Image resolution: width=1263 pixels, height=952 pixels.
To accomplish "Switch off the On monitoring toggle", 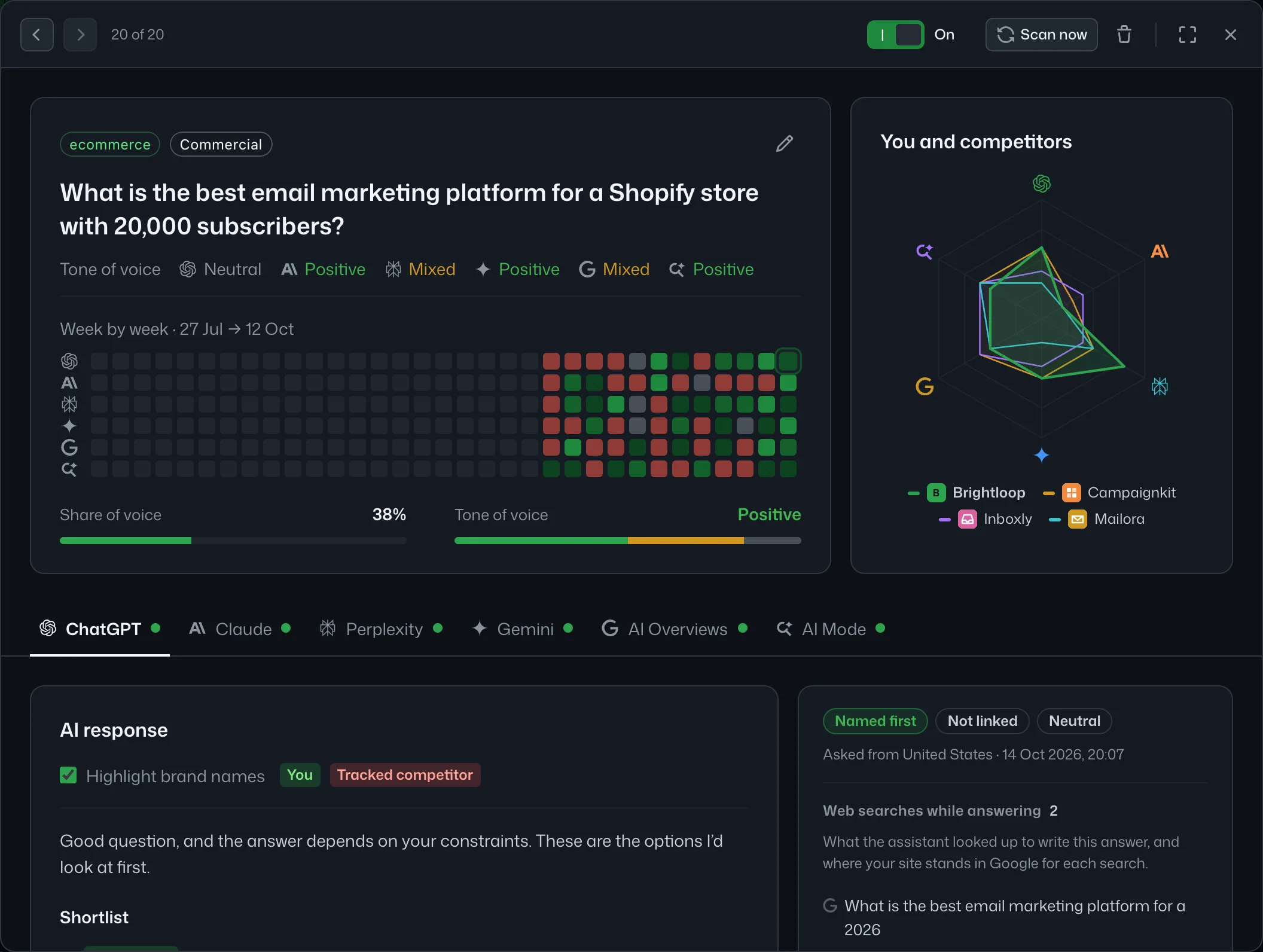I will [x=895, y=35].
